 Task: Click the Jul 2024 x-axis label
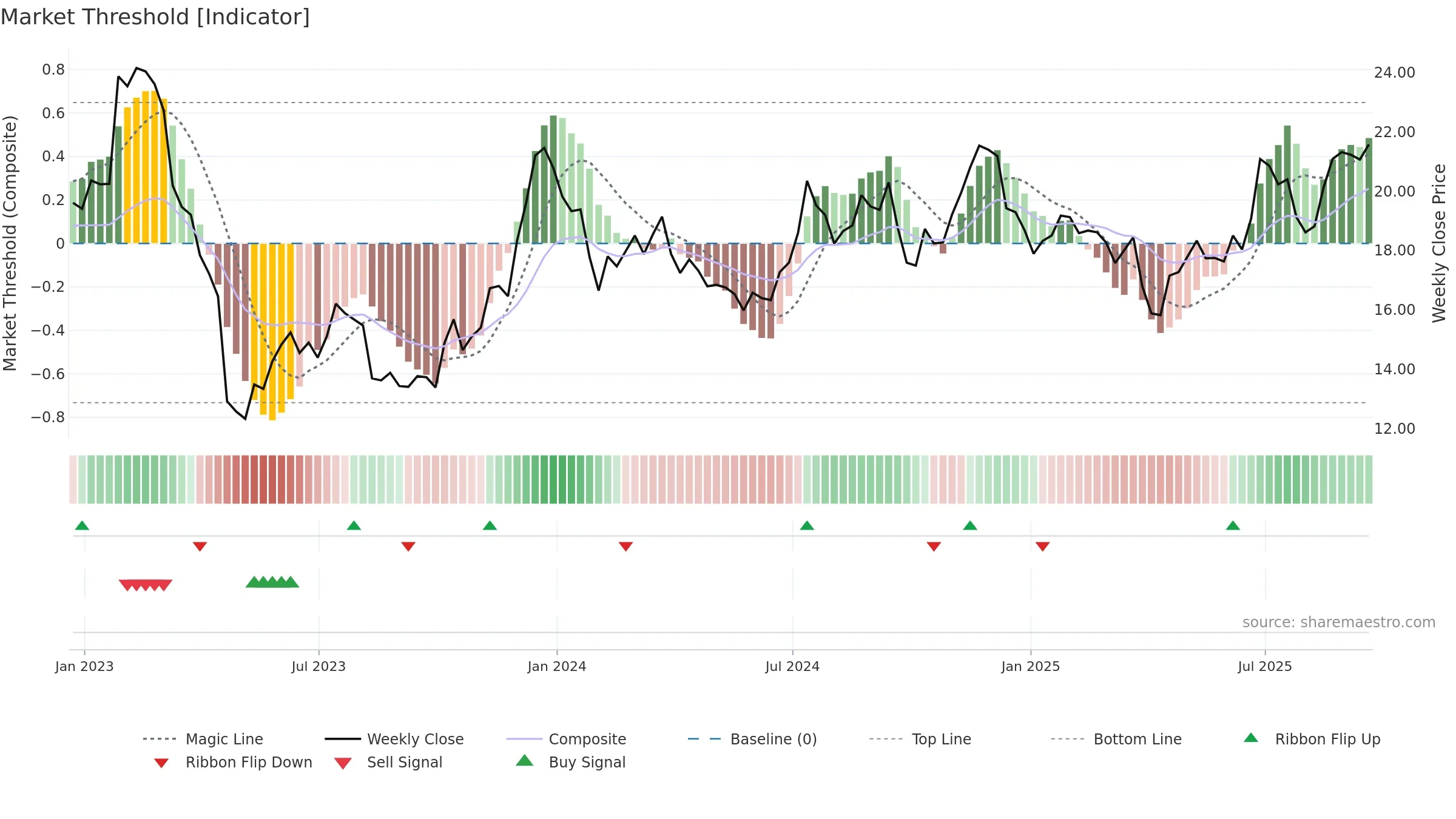click(792, 667)
